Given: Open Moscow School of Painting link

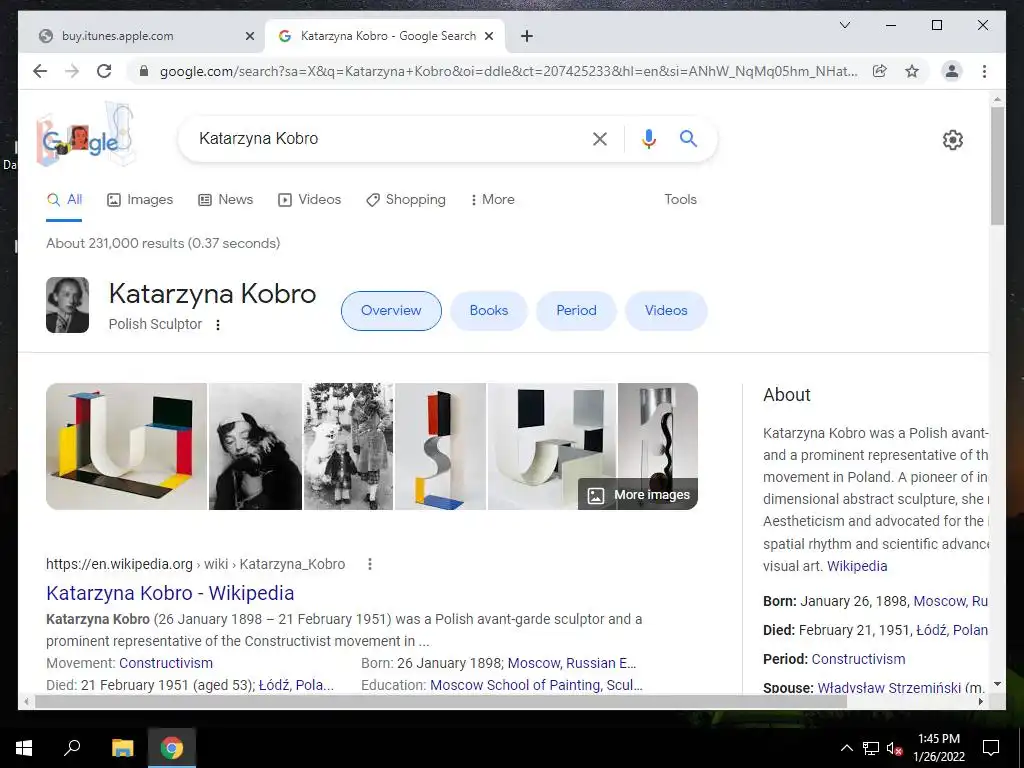Looking at the screenshot, I should 536,685.
